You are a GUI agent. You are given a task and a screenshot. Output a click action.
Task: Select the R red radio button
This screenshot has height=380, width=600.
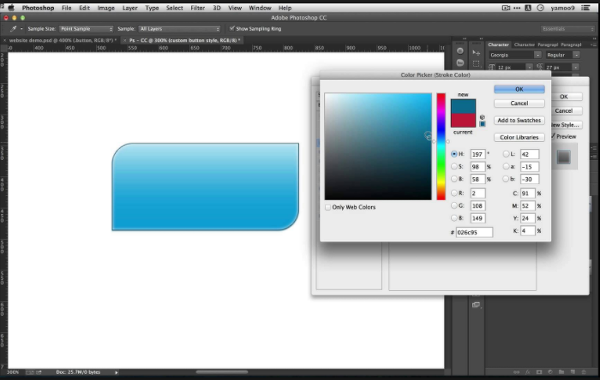point(454,193)
